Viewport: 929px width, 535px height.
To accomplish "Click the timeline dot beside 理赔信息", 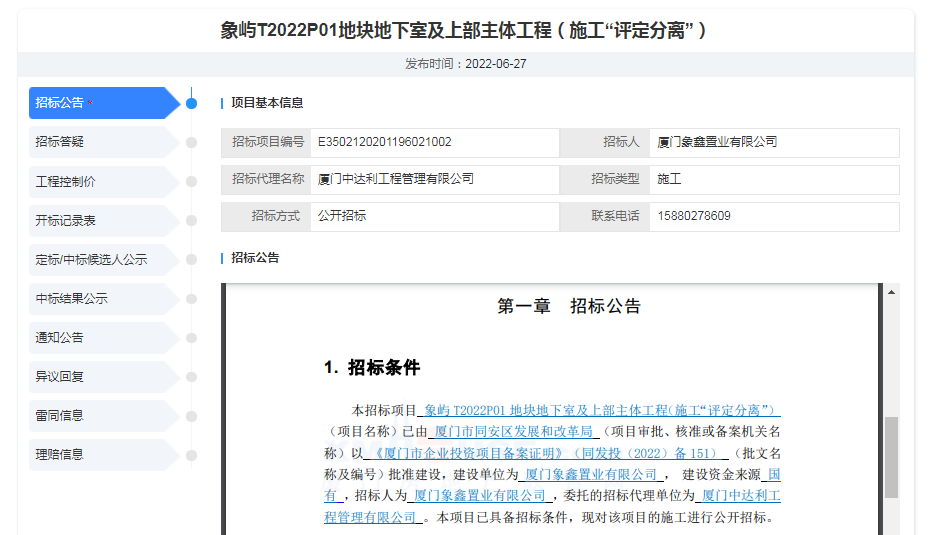I will [x=191, y=455].
